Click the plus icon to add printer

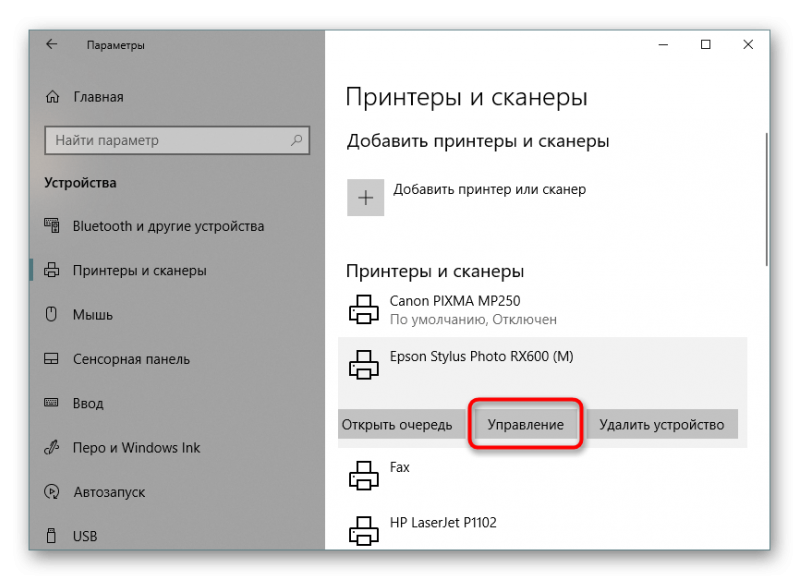point(365,197)
